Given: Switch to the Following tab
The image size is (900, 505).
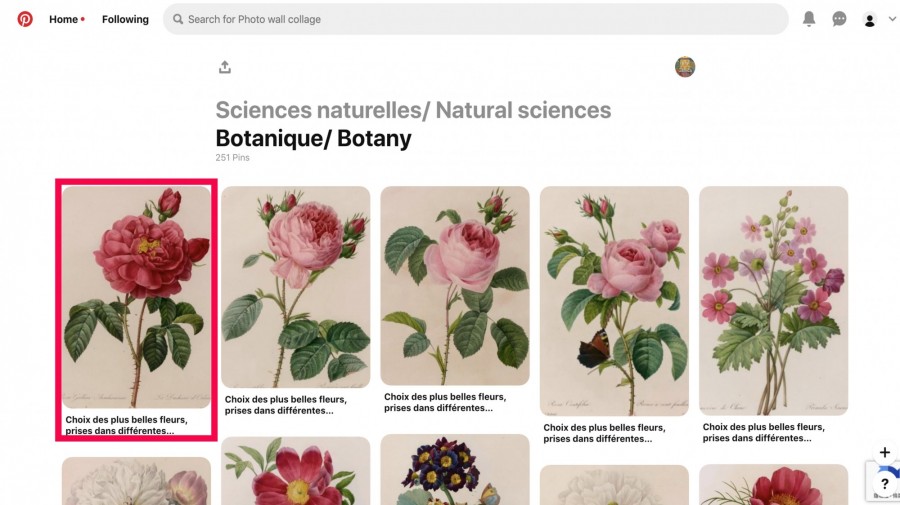Looking at the screenshot, I should [125, 19].
